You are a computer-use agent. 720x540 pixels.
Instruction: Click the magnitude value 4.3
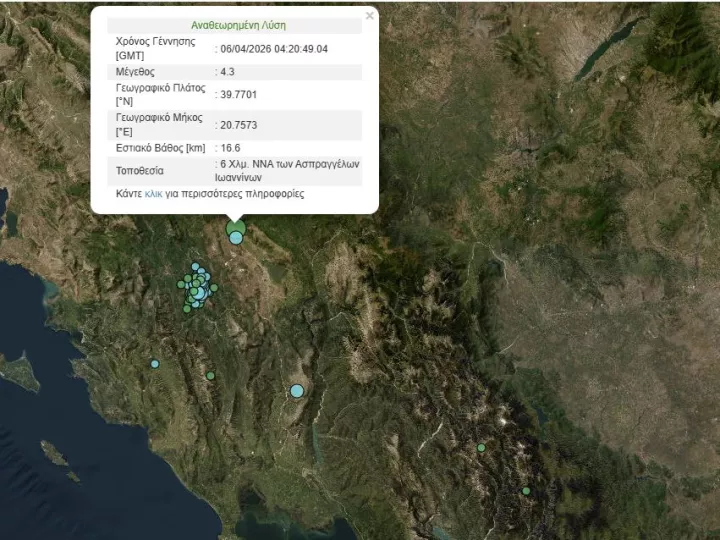[229, 72]
